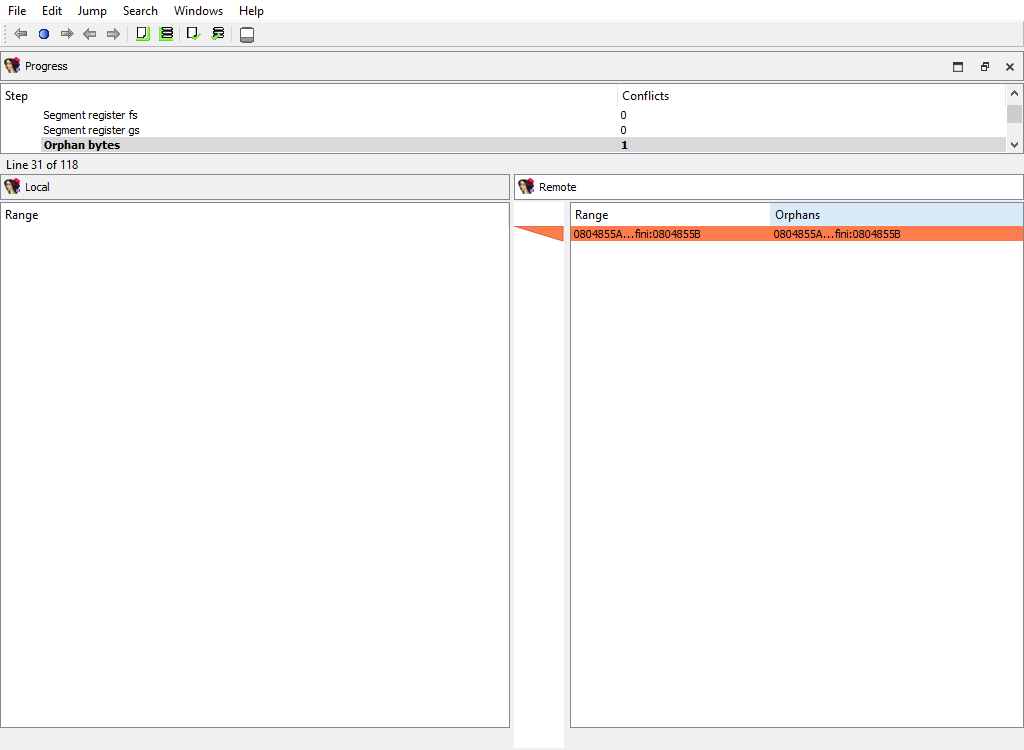This screenshot has height=750, width=1024.
Task: Click the page icon with green corner
Action: (x=142, y=34)
